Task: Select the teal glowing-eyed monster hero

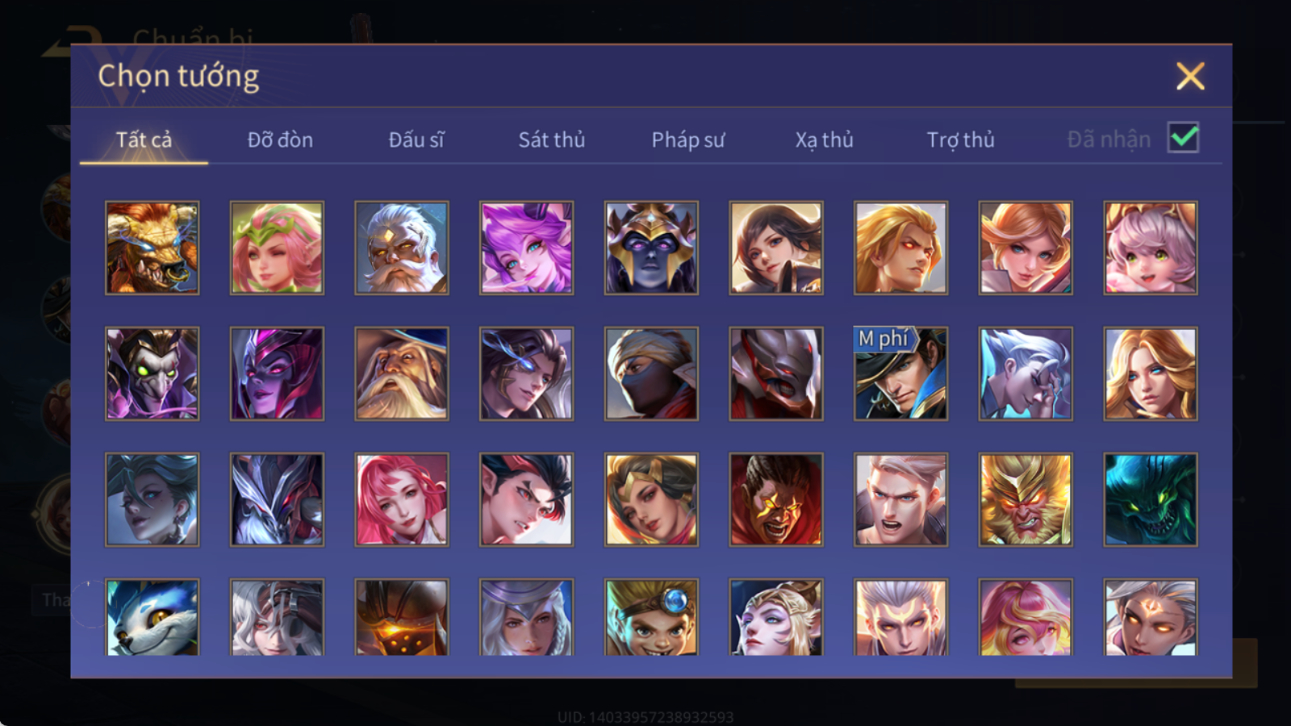Action: point(1150,499)
